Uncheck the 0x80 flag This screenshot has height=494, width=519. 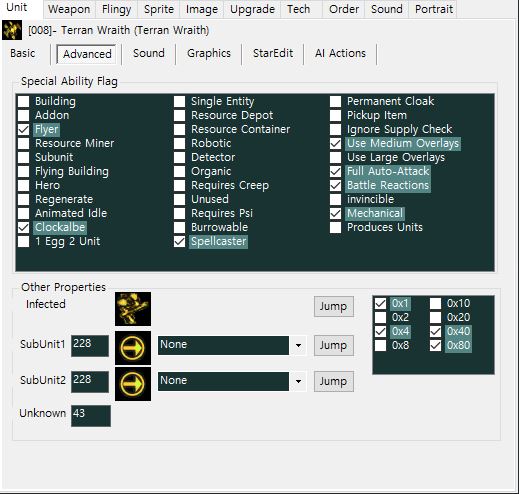pos(436,346)
